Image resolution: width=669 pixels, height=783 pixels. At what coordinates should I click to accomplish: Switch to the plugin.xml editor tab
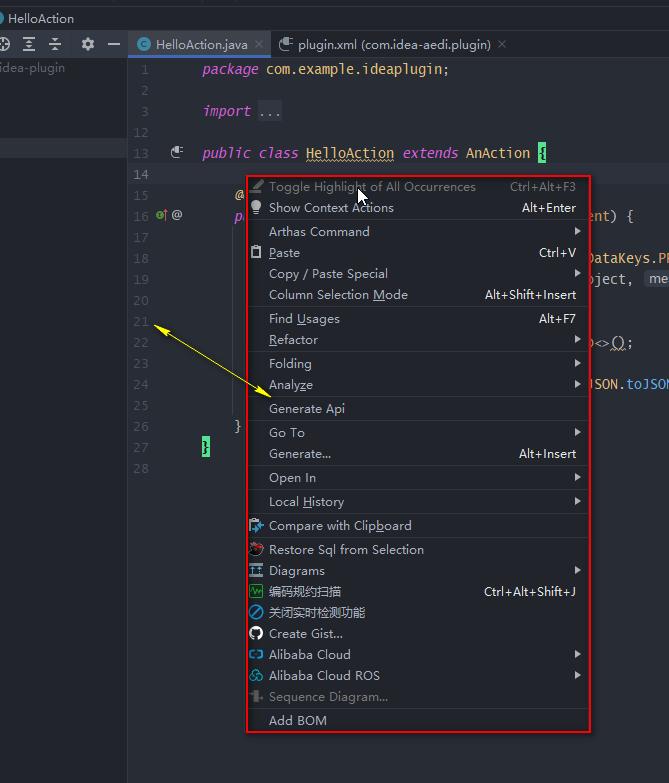point(394,44)
